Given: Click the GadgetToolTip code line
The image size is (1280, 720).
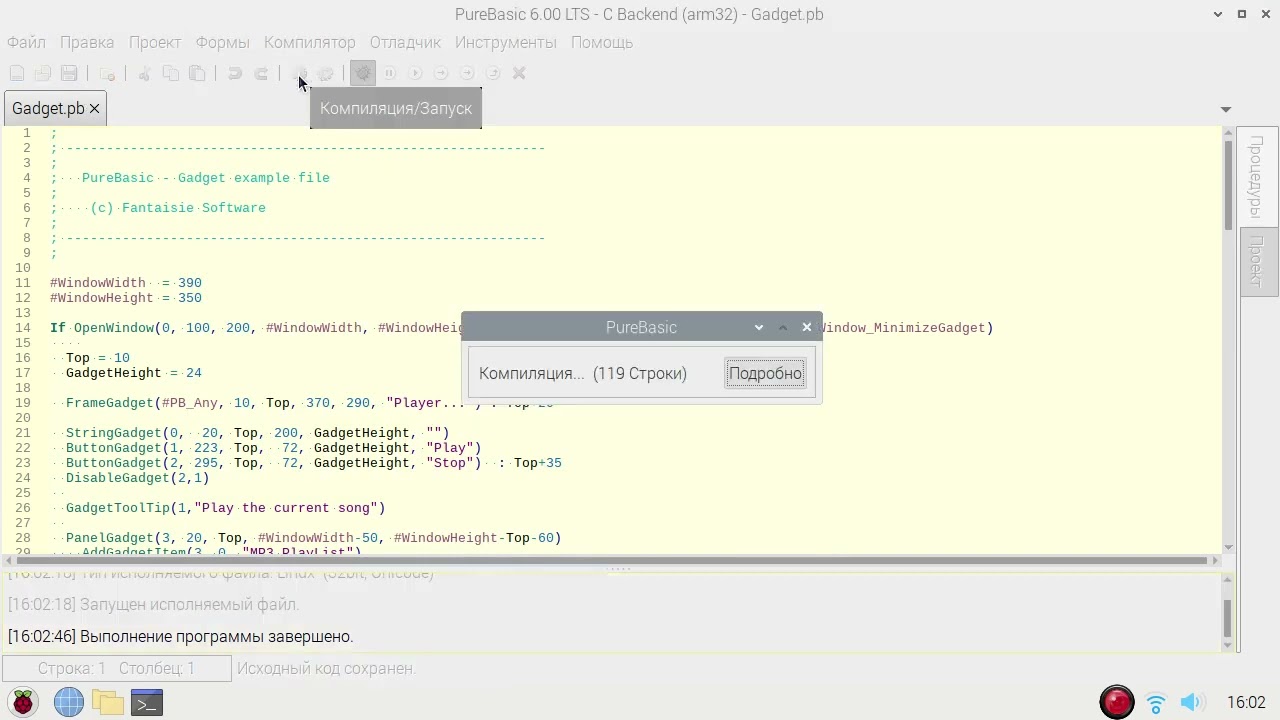Looking at the screenshot, I should 226,508.
